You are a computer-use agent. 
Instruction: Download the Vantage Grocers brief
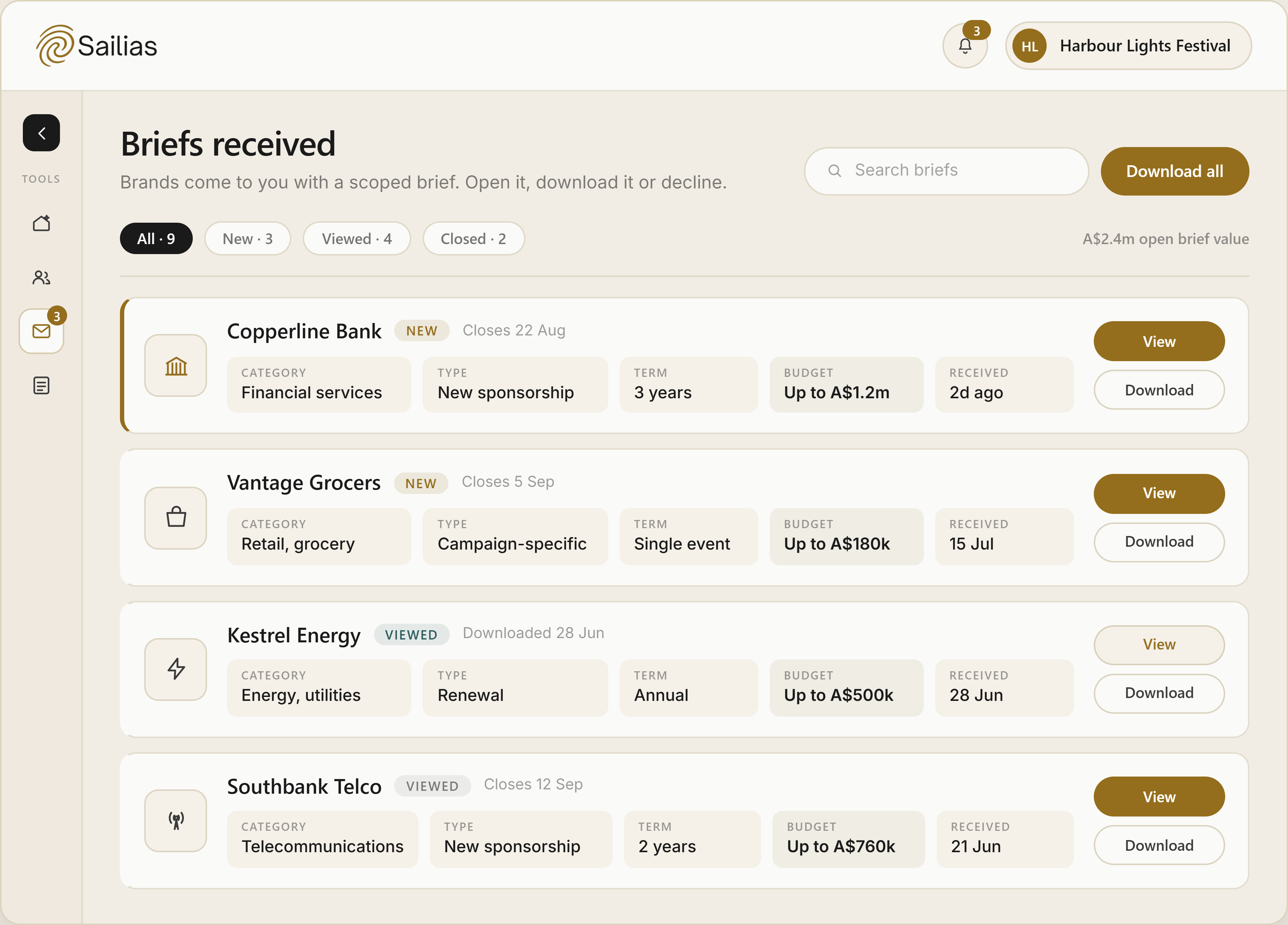[1159, 542]
